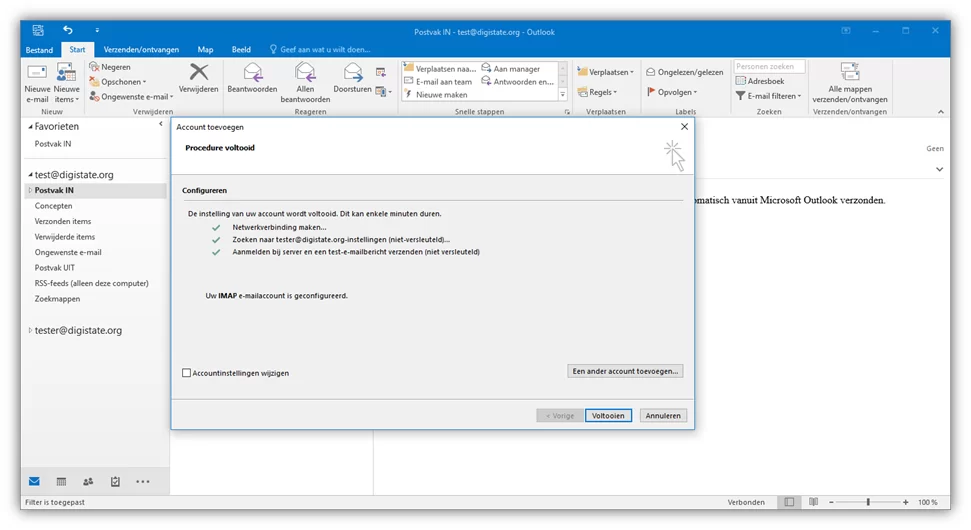The height and width of the screenshot is (530, 971).
Task: Switch to the Map tab
Action: coord(205,50)
